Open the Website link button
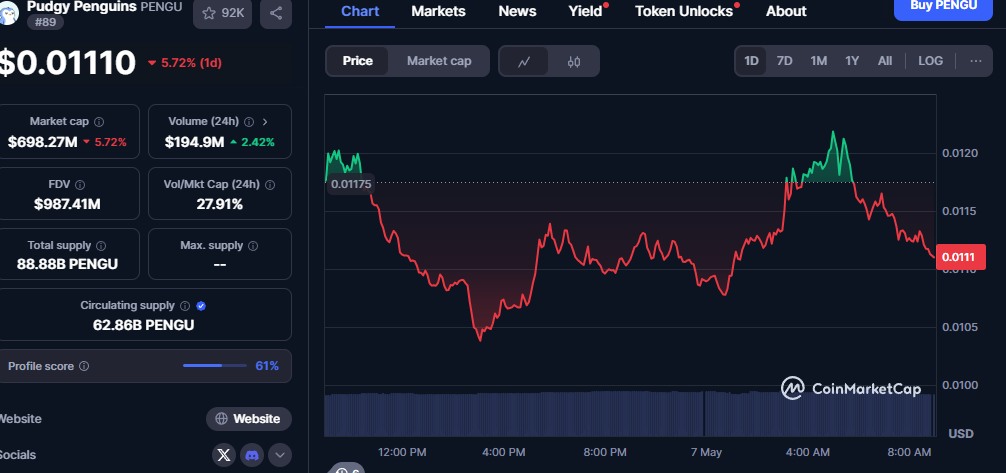 (x=249, y=419)
